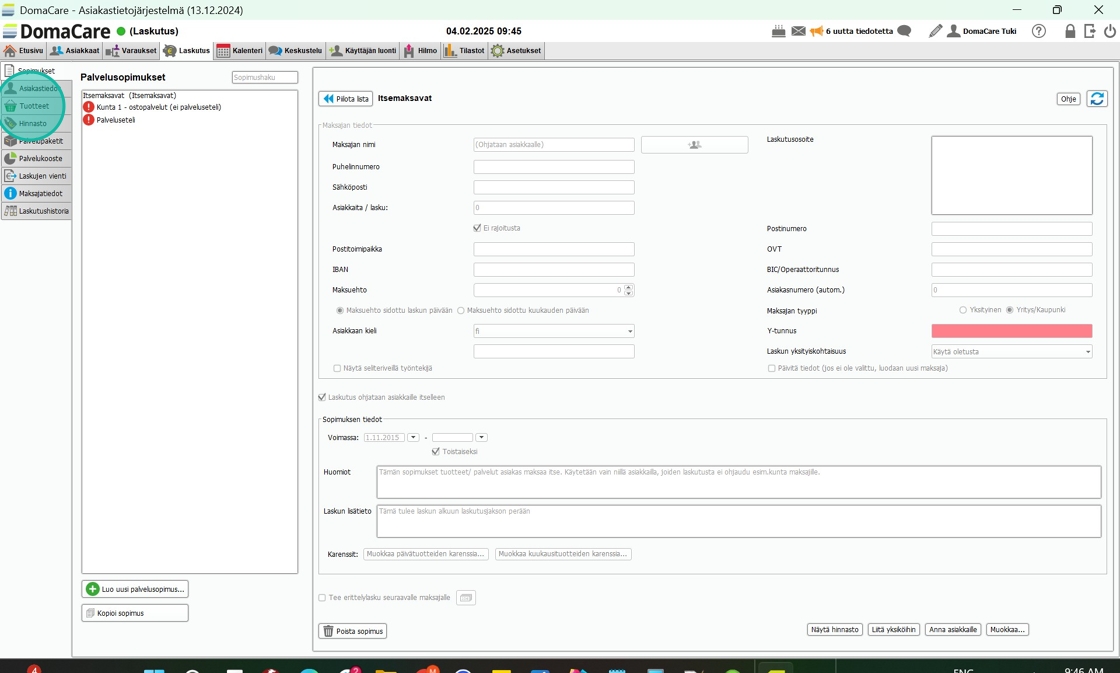Click the power shutdown icon
Image resolution: width=1120 pixels, height=673 pixels.
(1109, 31)
